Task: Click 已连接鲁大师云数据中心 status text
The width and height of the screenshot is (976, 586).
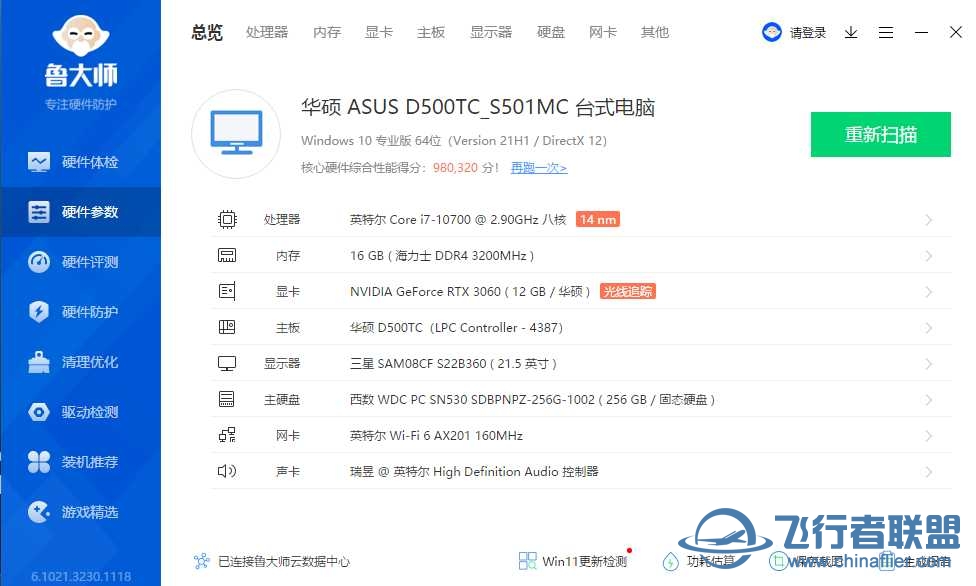Action: 284,562
